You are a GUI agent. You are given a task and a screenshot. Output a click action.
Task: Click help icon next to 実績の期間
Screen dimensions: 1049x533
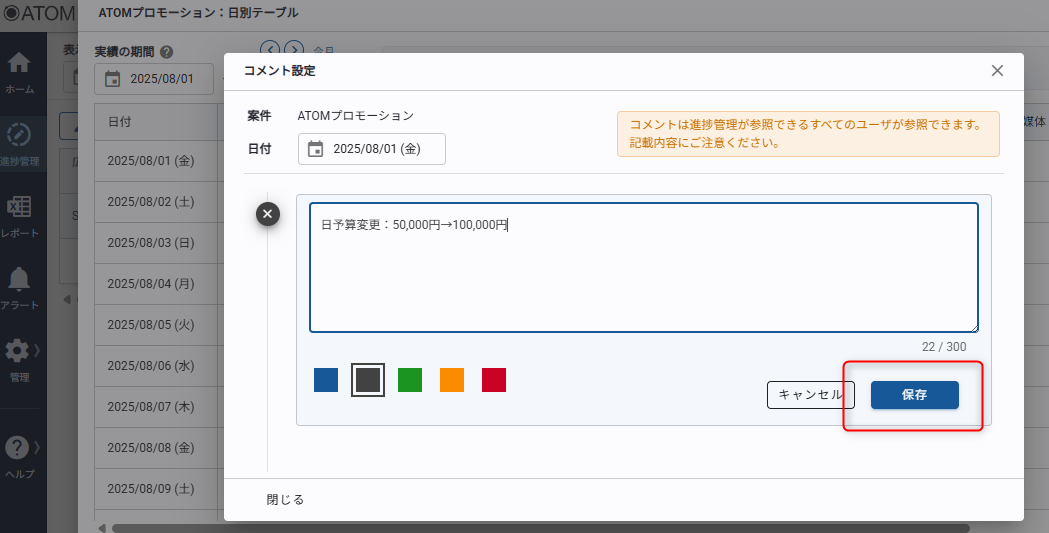pos(167,52)
